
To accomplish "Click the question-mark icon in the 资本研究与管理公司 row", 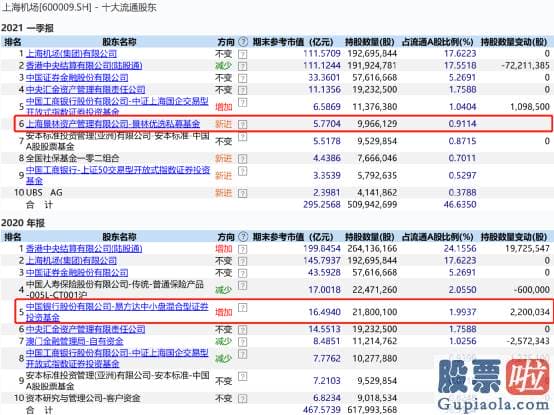I will pos(243,399).
